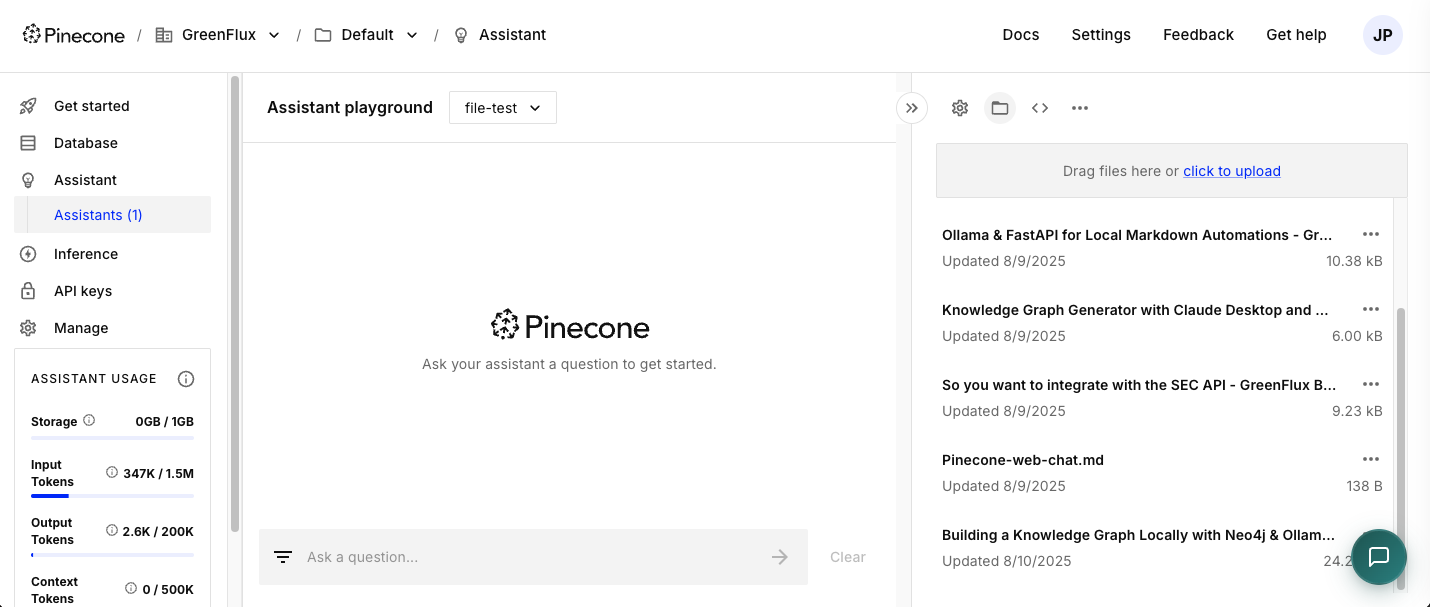Open the Inference section
Image resolution: width=1430 pixels, height=607 pixels.
pyautogui.click(x=88, y=254)
